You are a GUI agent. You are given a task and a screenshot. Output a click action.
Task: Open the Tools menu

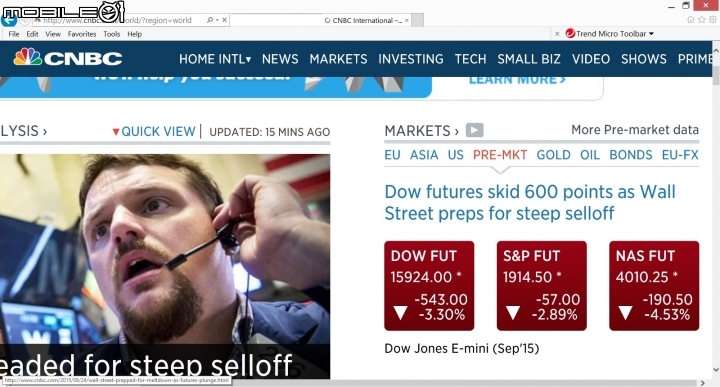(112, 34)
